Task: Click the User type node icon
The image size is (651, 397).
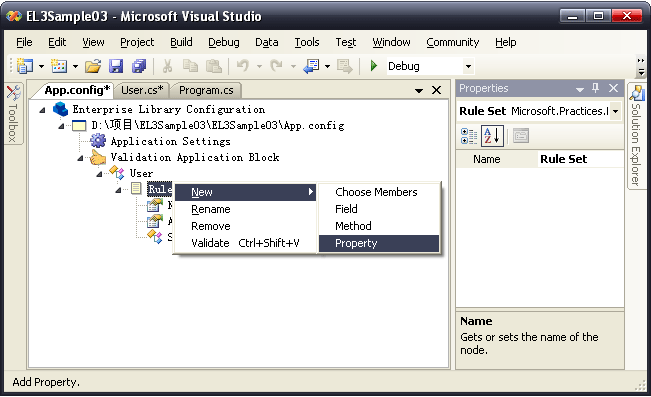Action: pos(117,173)
